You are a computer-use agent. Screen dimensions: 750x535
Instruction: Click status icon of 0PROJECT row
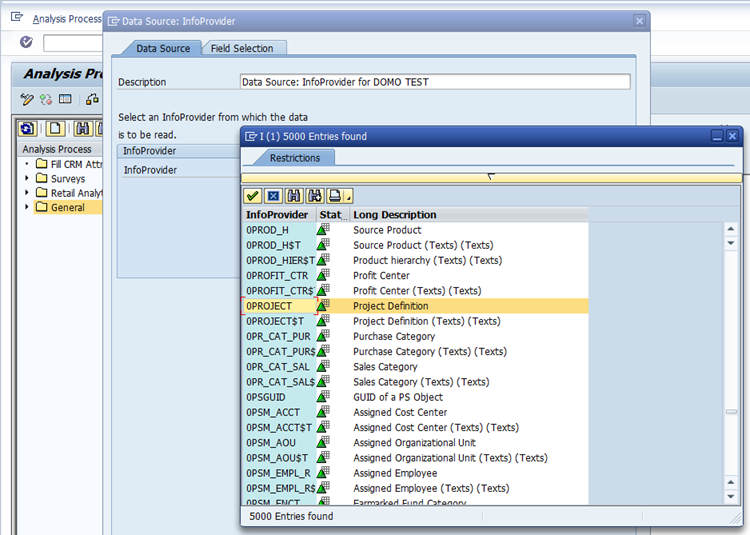[323, 306]
